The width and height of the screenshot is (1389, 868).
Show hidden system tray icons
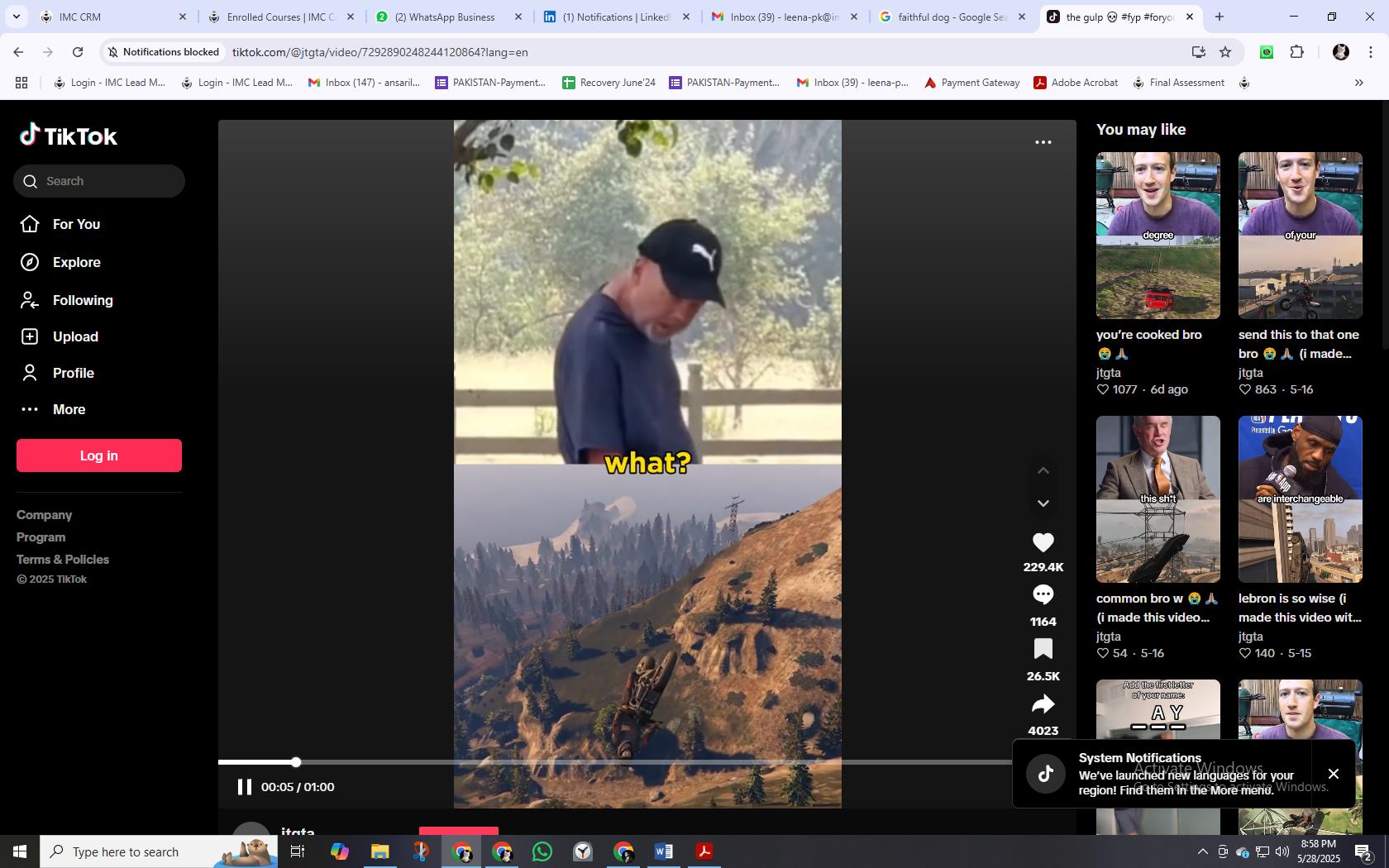click(x=1202, y=851)
